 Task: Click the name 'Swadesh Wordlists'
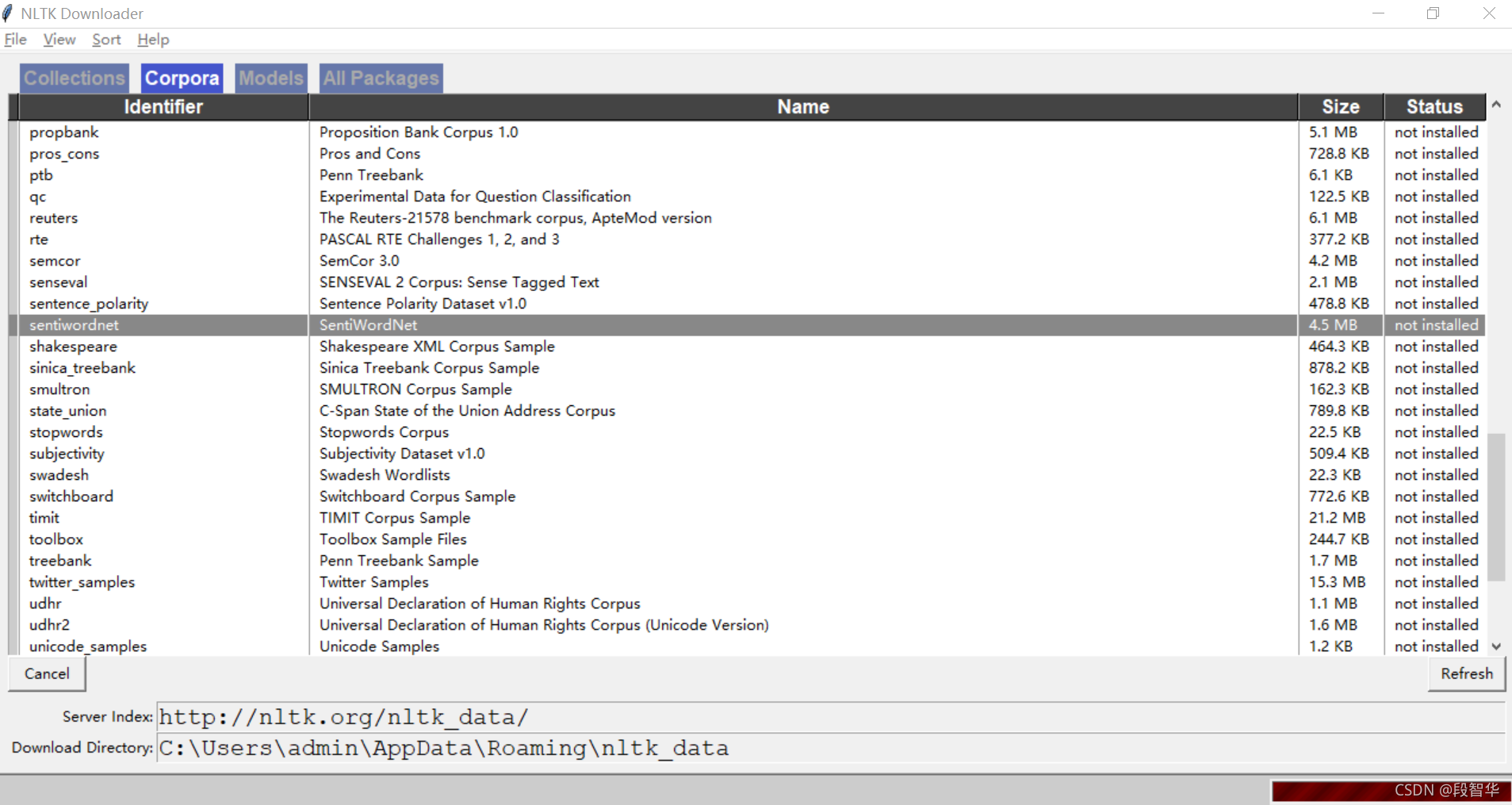pos(385,475)
